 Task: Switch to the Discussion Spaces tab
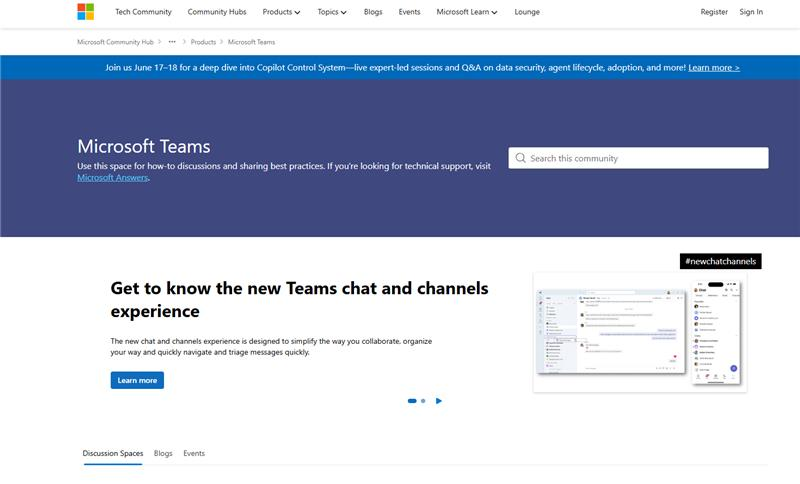pyautogui.click(x=113, y=453)
